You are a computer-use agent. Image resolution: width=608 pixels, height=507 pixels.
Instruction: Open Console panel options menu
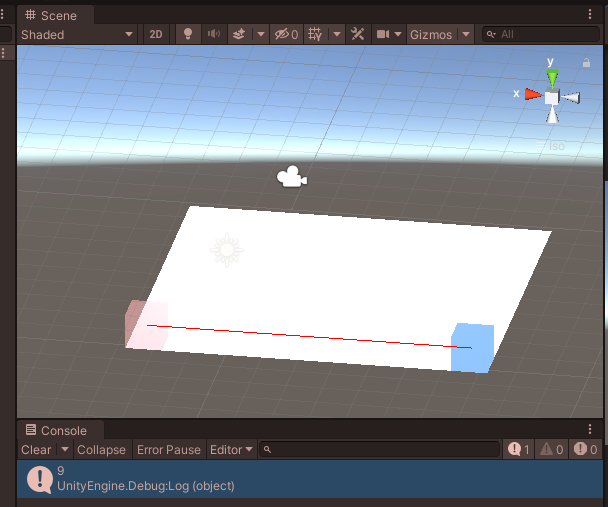(x=590, y=429)
